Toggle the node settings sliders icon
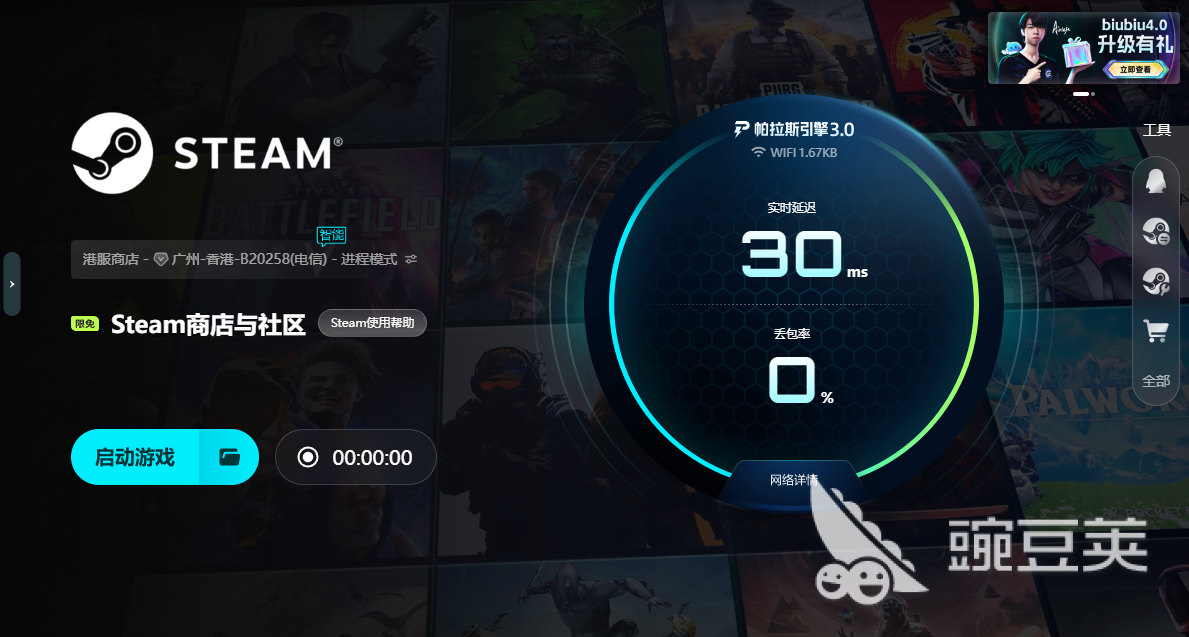The height and width of the screenshot is (637, 1189). coord(411,259)
